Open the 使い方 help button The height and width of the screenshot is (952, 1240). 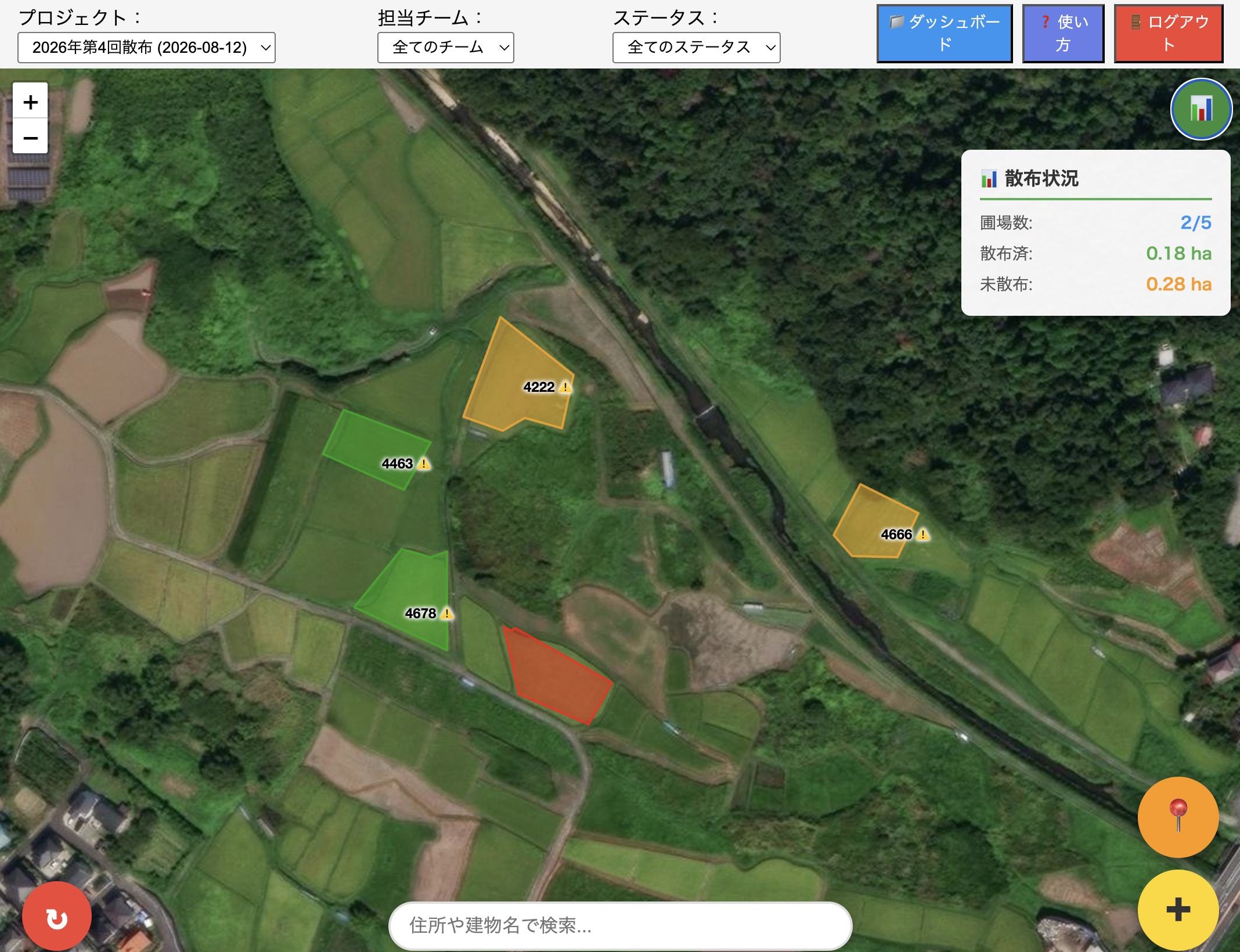click(x=1063, y=33)
